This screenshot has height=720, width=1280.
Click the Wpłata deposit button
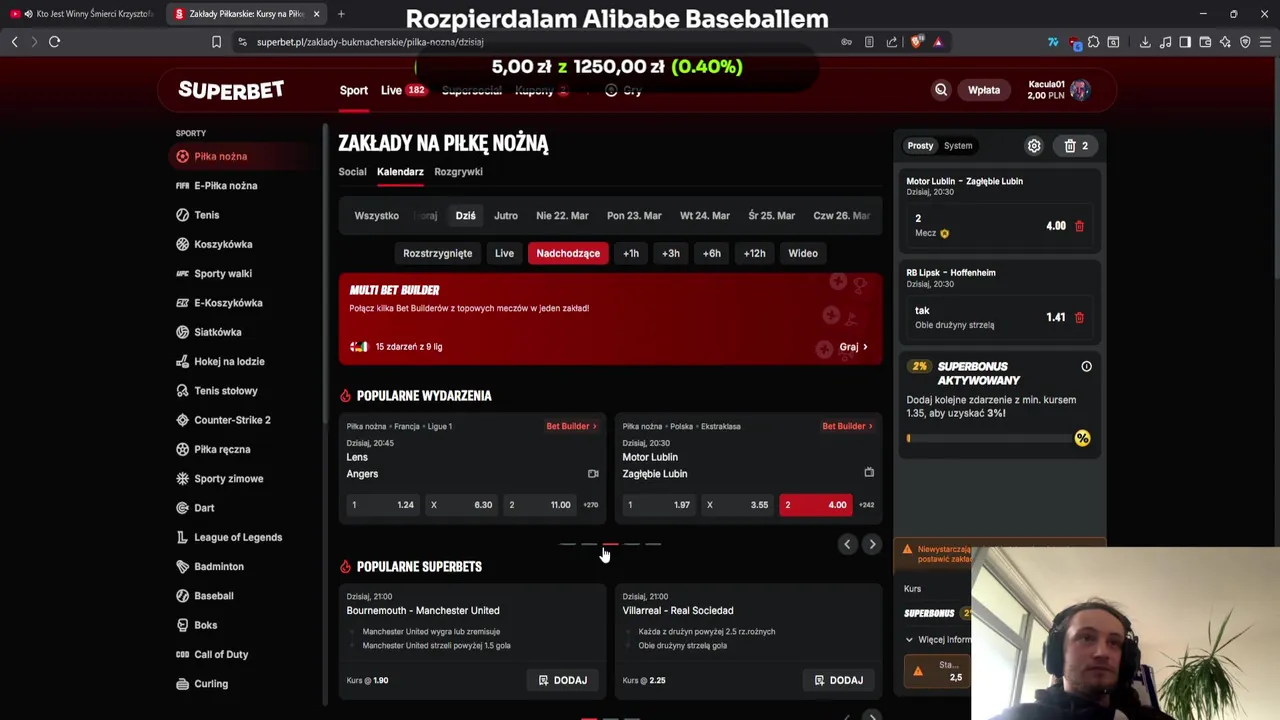coord(984,90)
